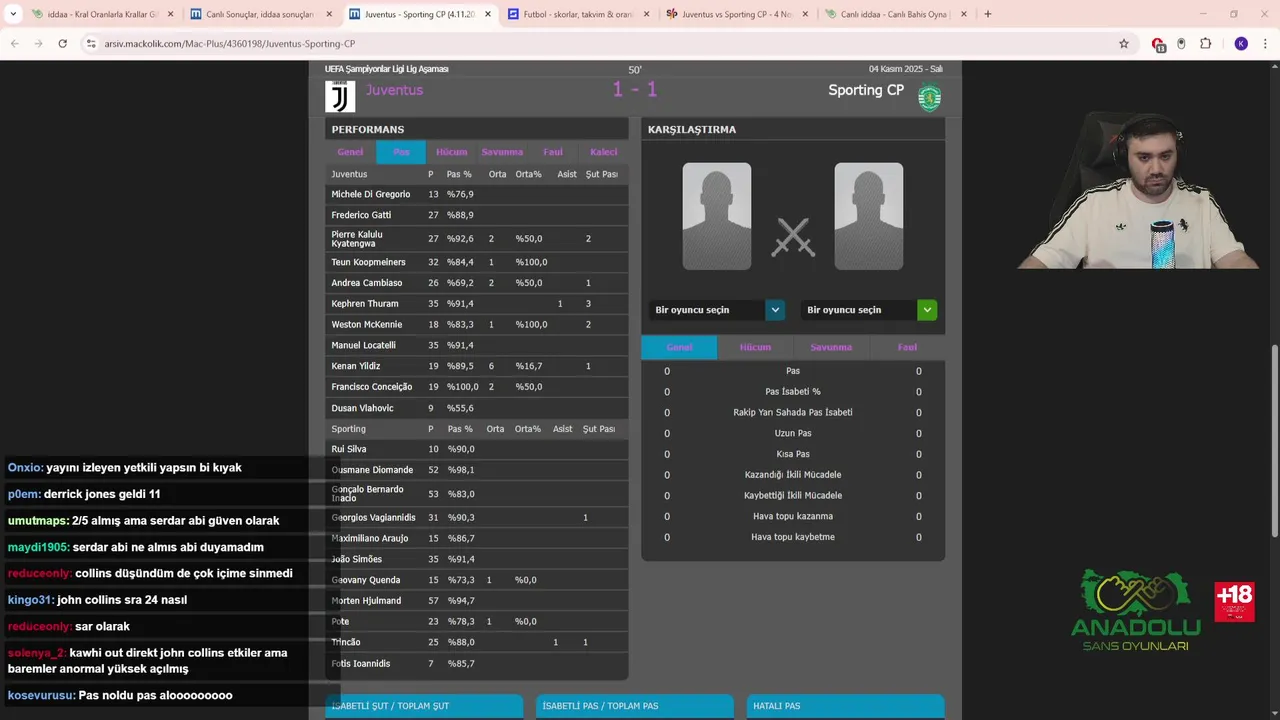This screenshot has height=720, width=1280.
Task: Click the 'Pas %' column header for Juventus
Action: (459, 174)
